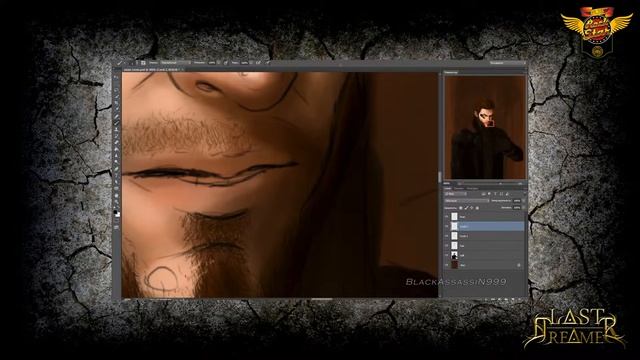Image resolution: width=640 pixels, height=360 pixels.
Task: Switch to the Paths tab
Action: [473, 188]
